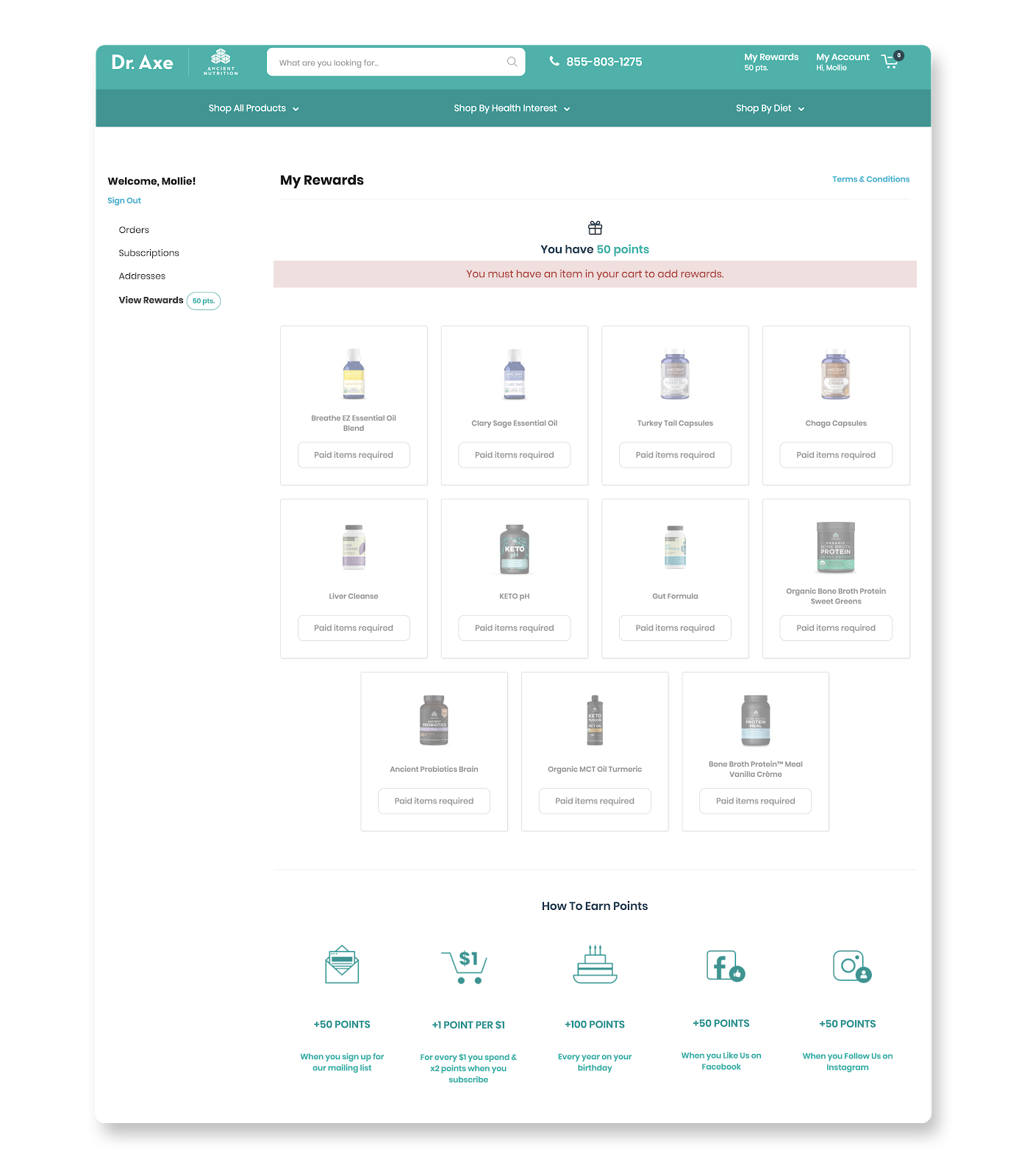Call the 855-803-1275 phone number link
The width and height of the screenshot is (1016, 1176).
tap(604, 62)
